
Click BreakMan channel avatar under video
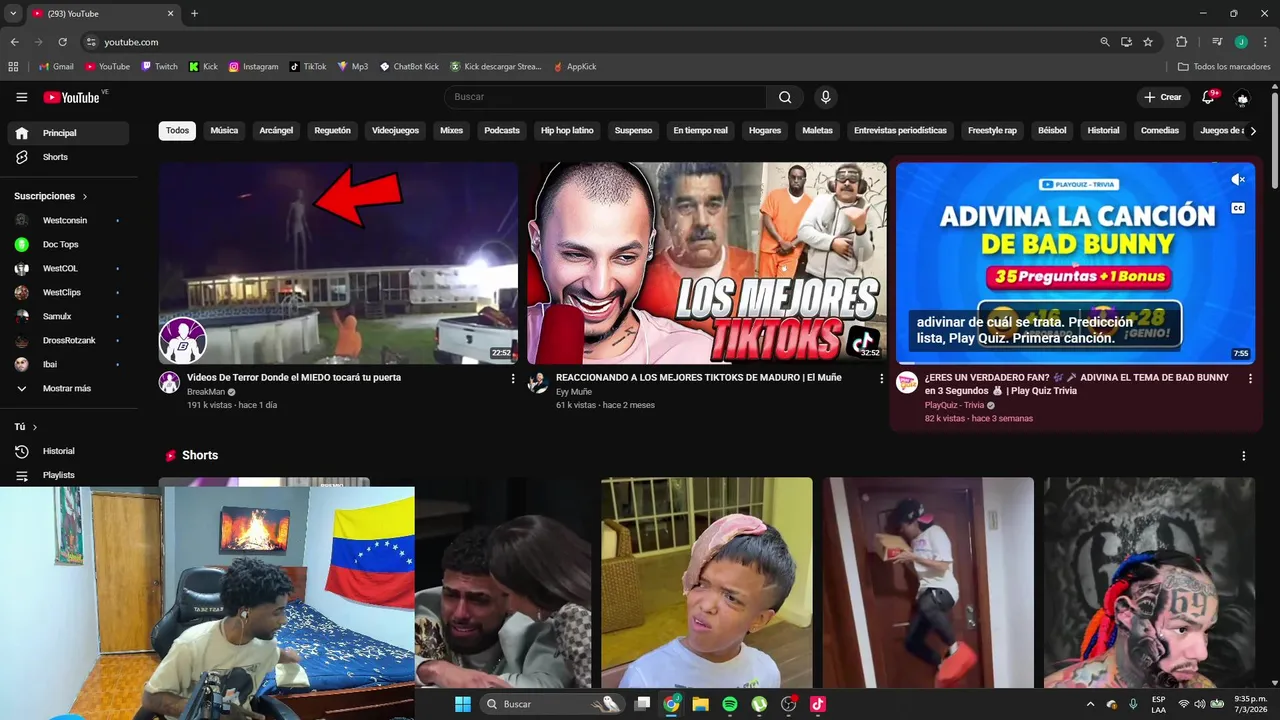tap(169, 382)
